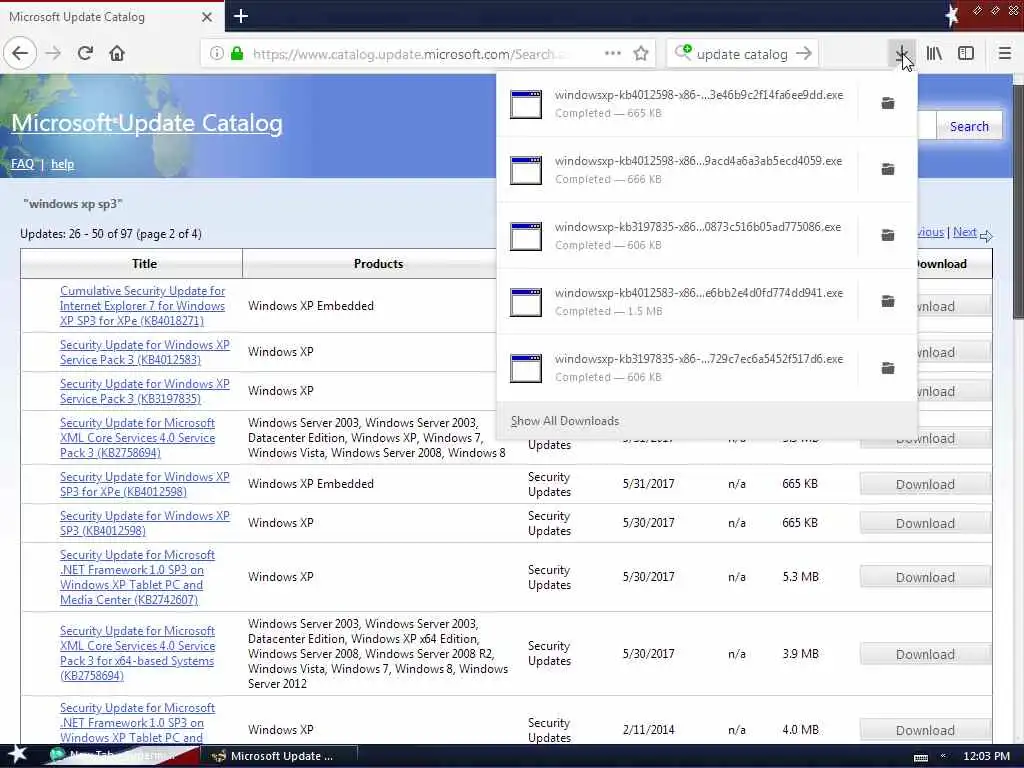The height and width of the screenshot is (768, 1024).
Task: Submit search with the go arrow
Action: pos(804,54)
